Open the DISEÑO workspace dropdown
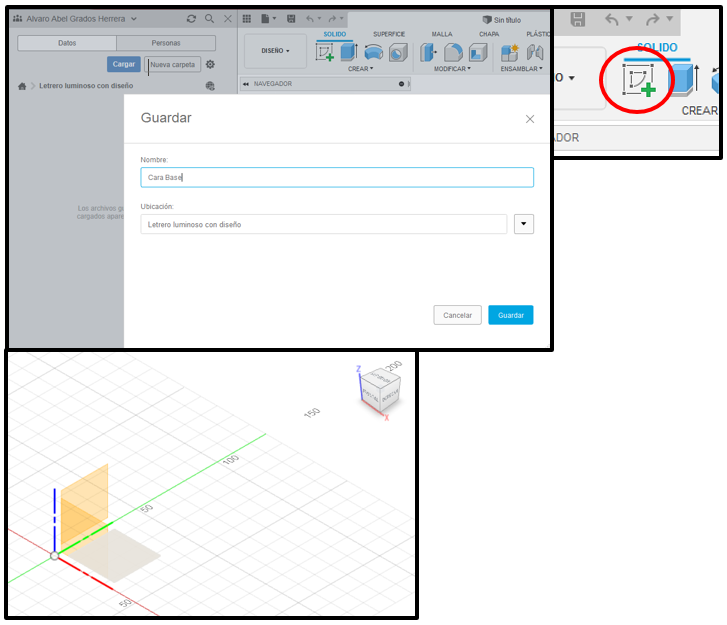The image size is (727, 625). 275,51
